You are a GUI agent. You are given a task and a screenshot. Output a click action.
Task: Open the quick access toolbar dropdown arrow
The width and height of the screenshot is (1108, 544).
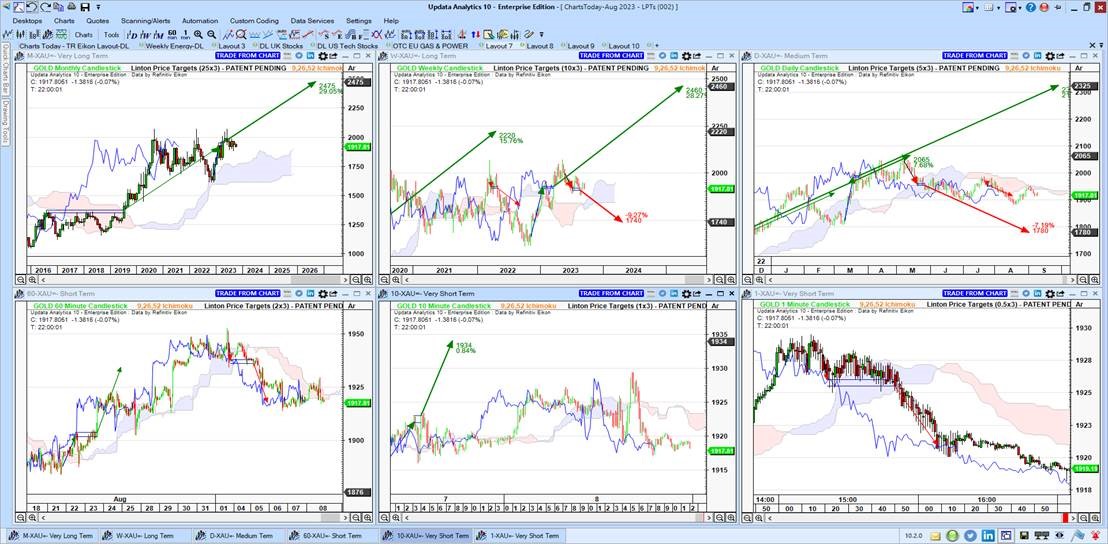[x=98, y=7]
